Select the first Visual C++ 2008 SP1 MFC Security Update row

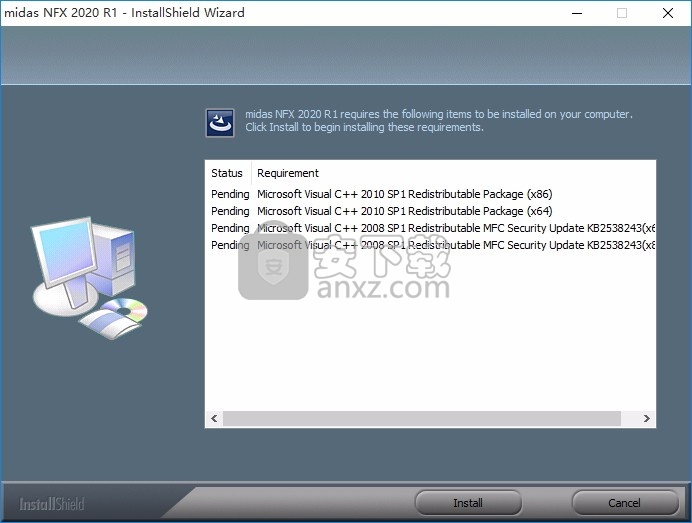(x=430, y=228)
